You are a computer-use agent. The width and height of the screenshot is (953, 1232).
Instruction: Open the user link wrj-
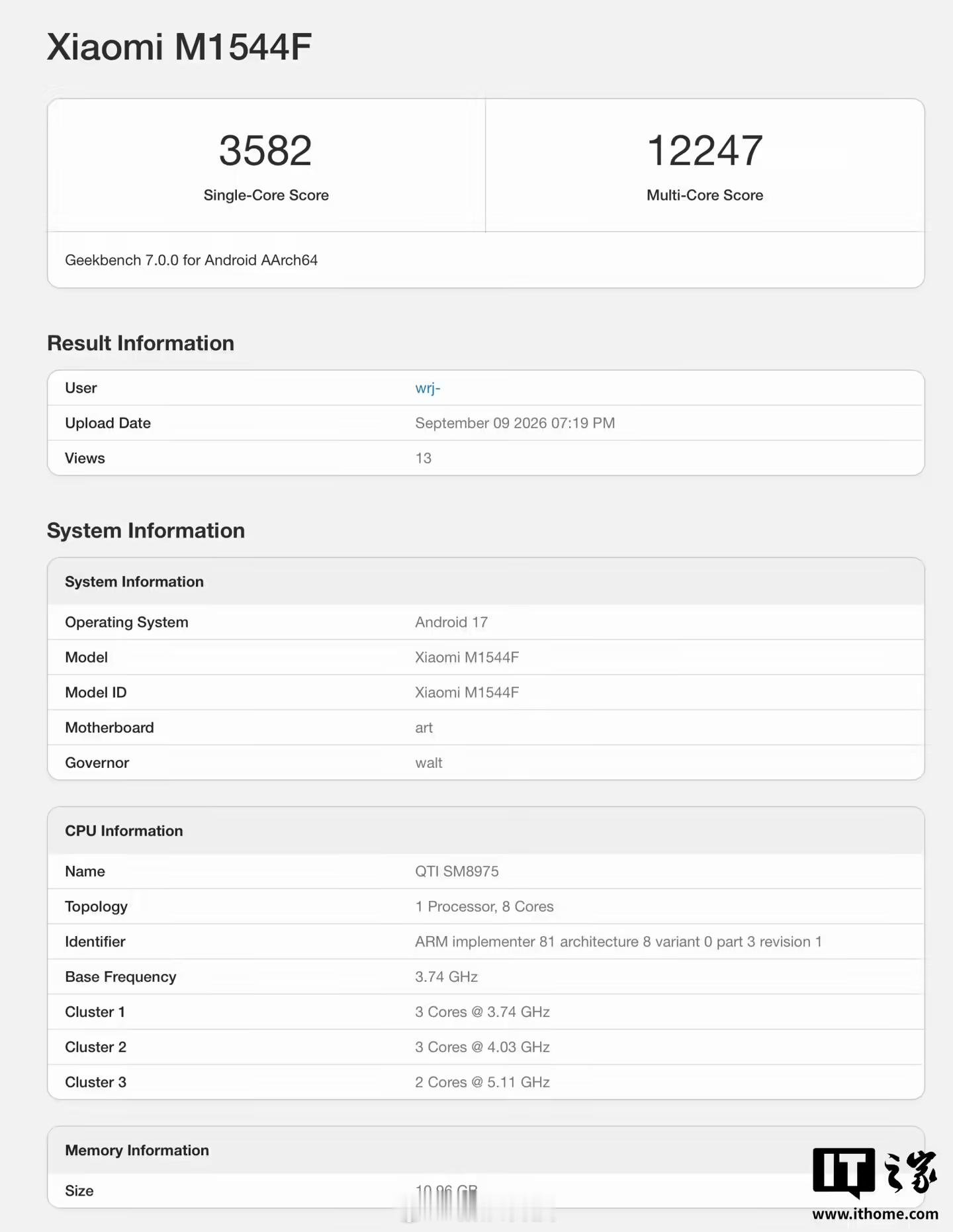pos(428,388)
